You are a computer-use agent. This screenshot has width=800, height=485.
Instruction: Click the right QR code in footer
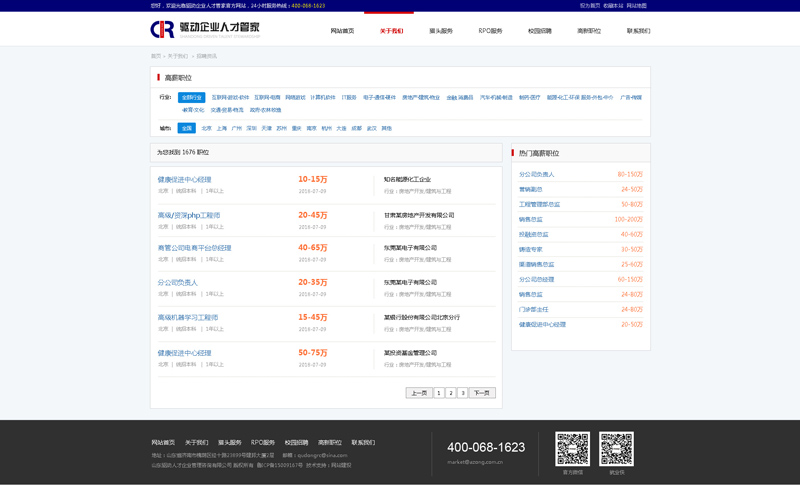click(616, 449)
